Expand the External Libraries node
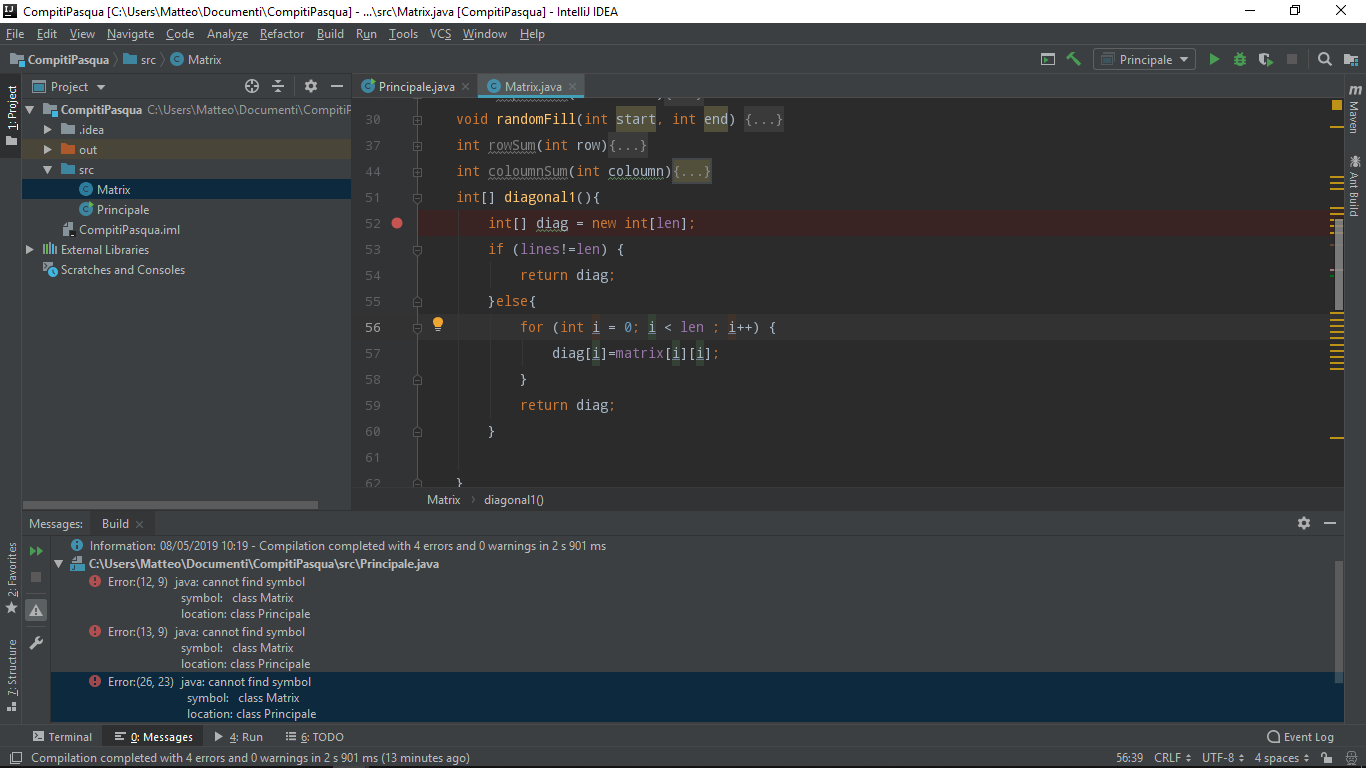The height and width of the screenshot is (768, 1366). (x=30, y=250)
